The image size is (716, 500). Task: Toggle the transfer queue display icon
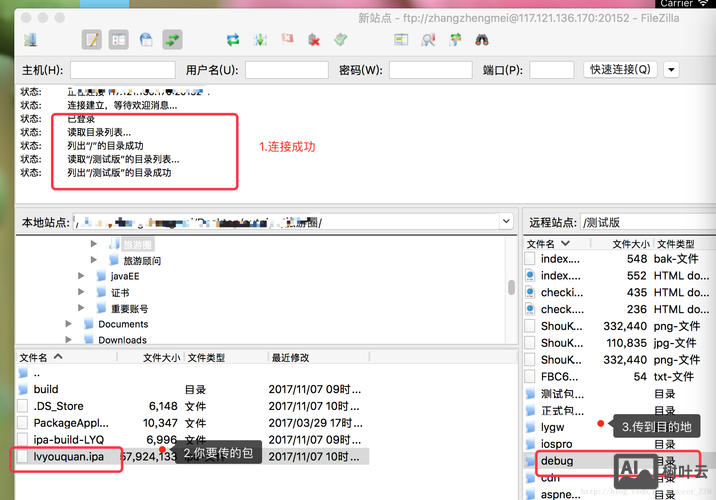(173, 40)
